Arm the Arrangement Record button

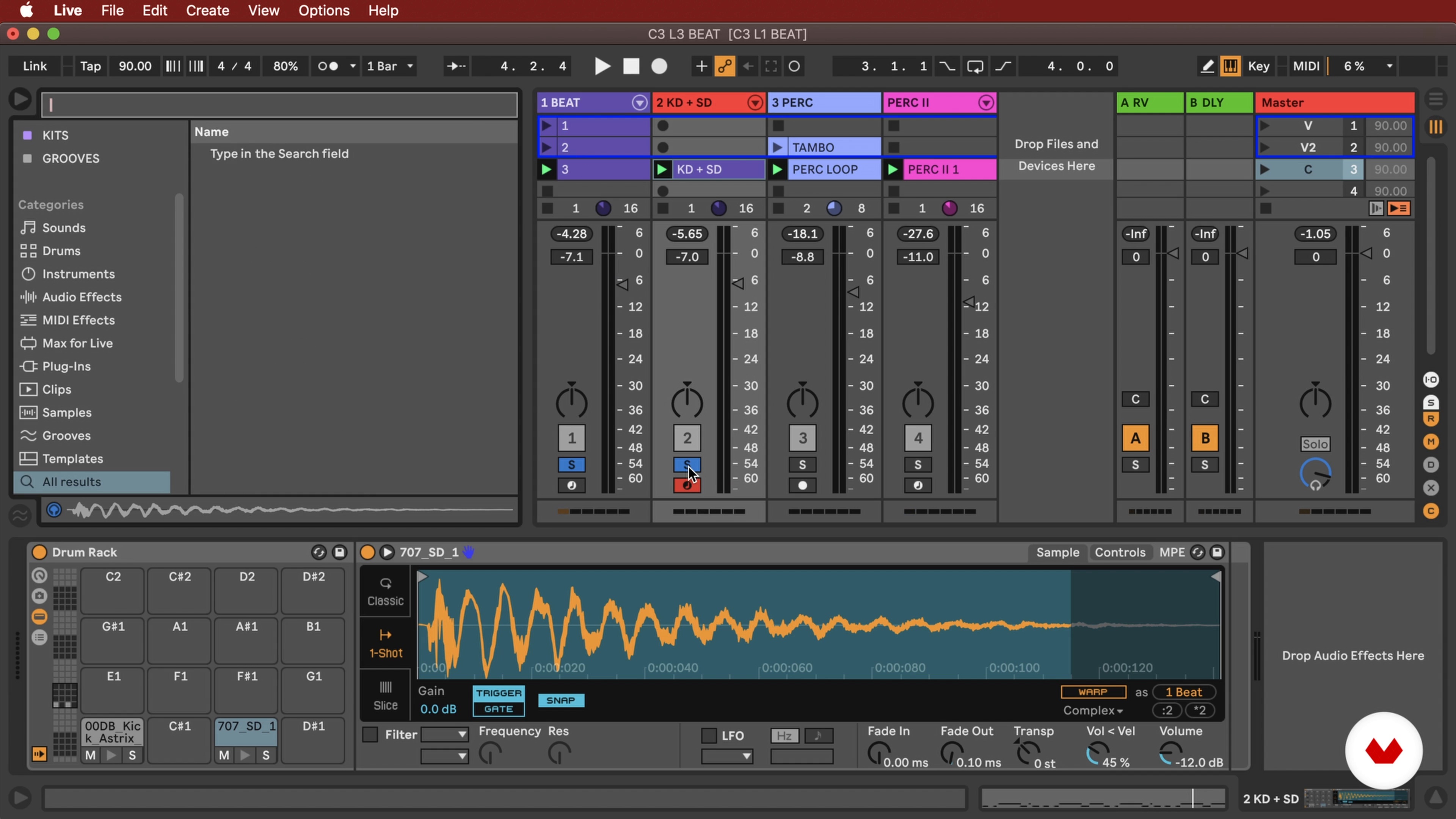point(659,66)
